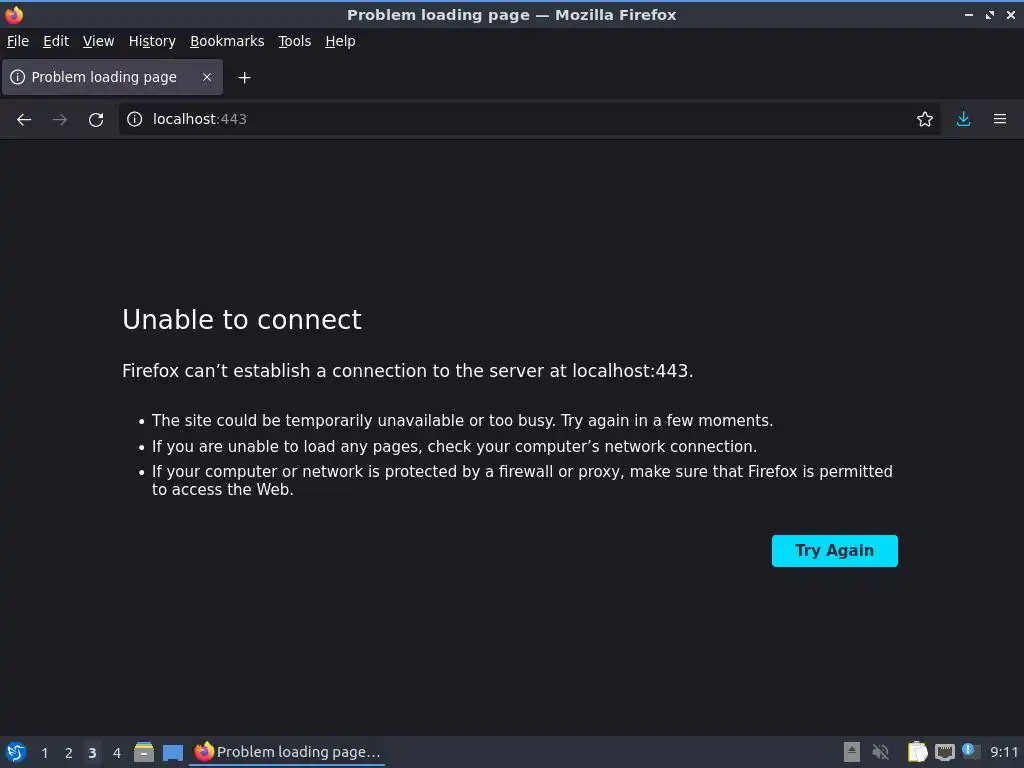
Task: Maximize the Firefox window
Action: coord(990,14)
